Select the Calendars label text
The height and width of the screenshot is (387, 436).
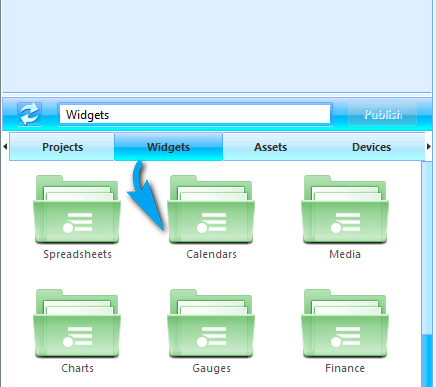(x=211, y=254)
